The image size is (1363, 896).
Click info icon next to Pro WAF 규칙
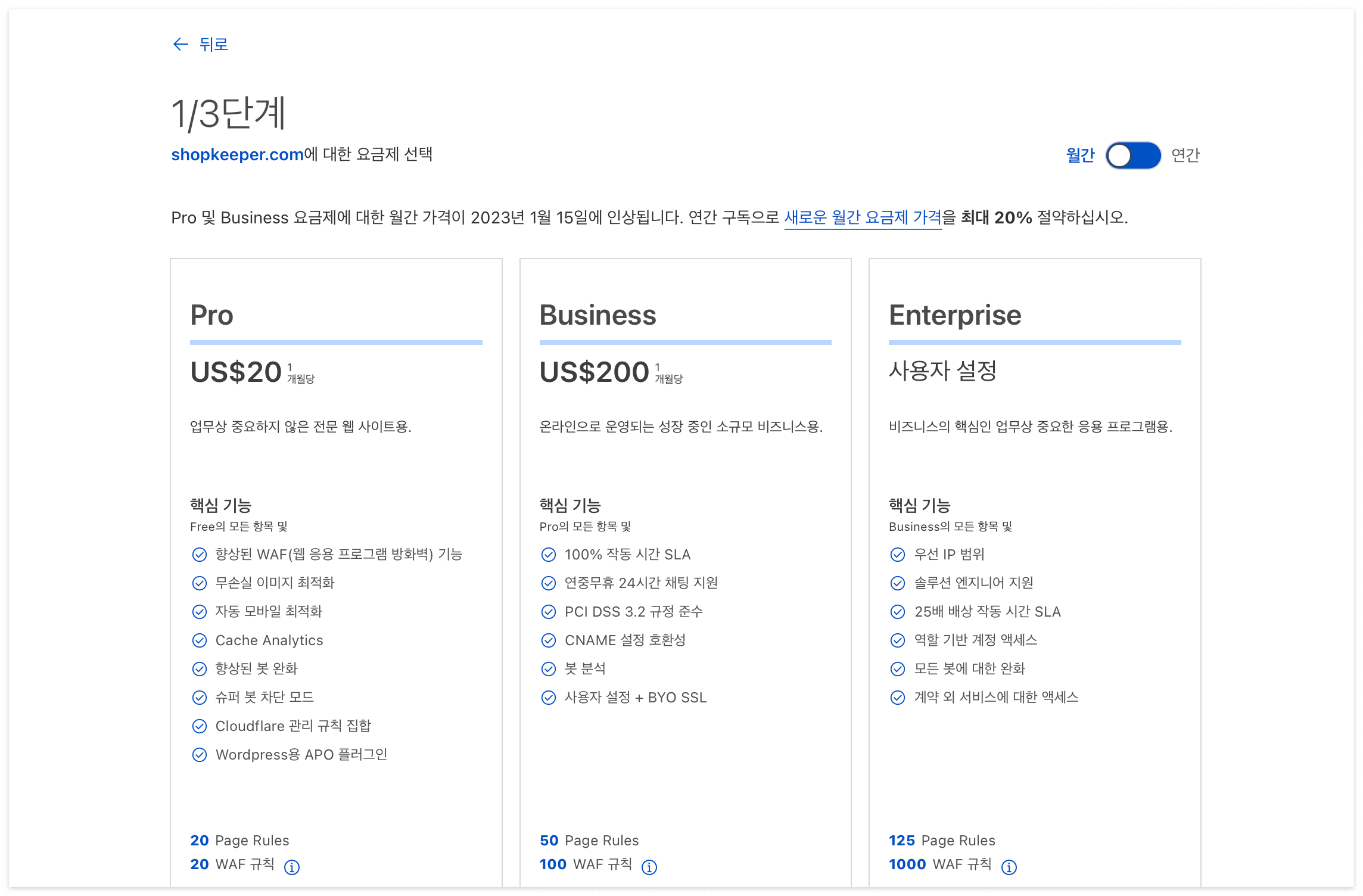pos(292,867)
